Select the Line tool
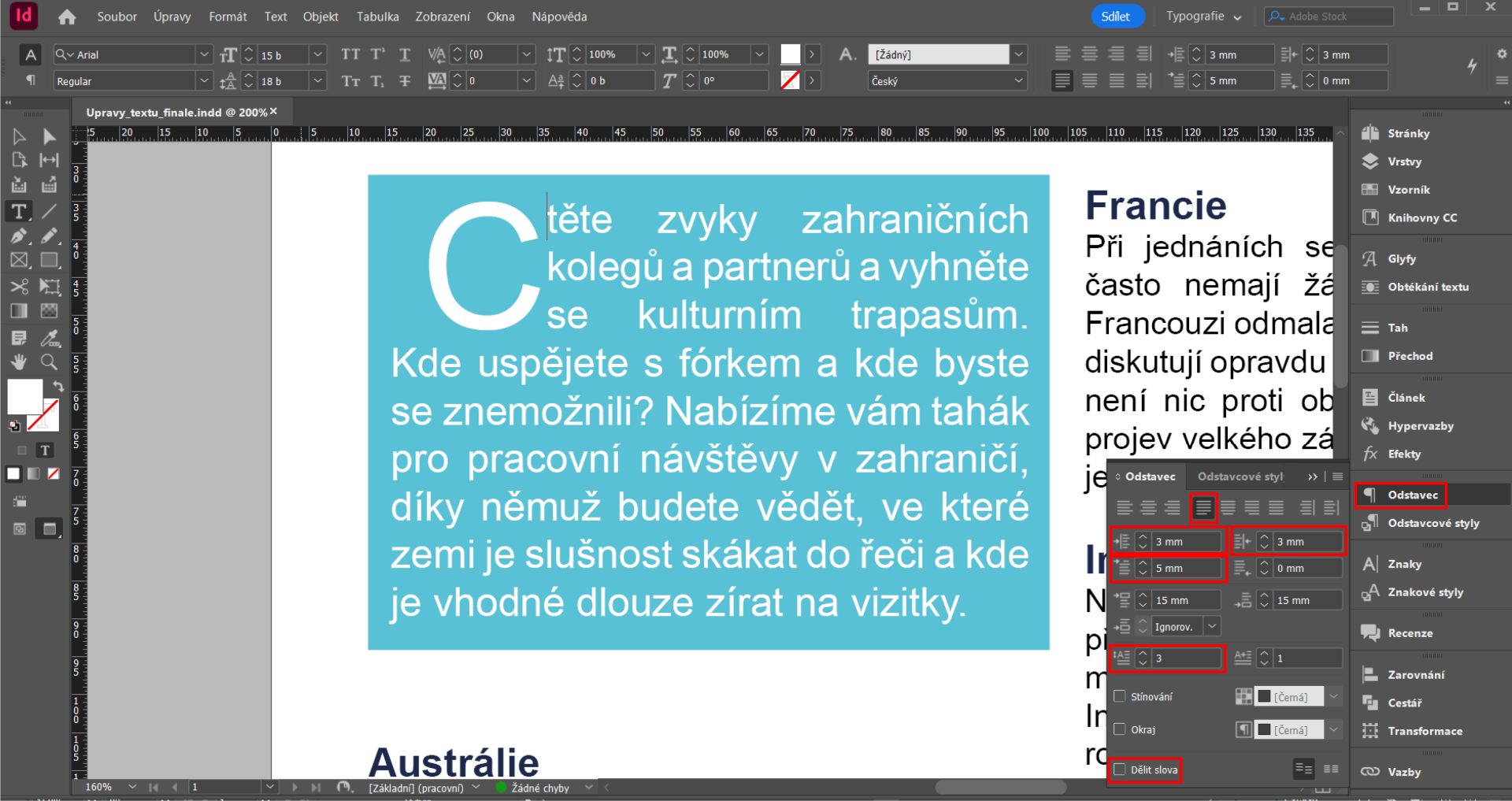This screenshot has width=1512, height=801. pyautogui.click(x=49, y=211)
